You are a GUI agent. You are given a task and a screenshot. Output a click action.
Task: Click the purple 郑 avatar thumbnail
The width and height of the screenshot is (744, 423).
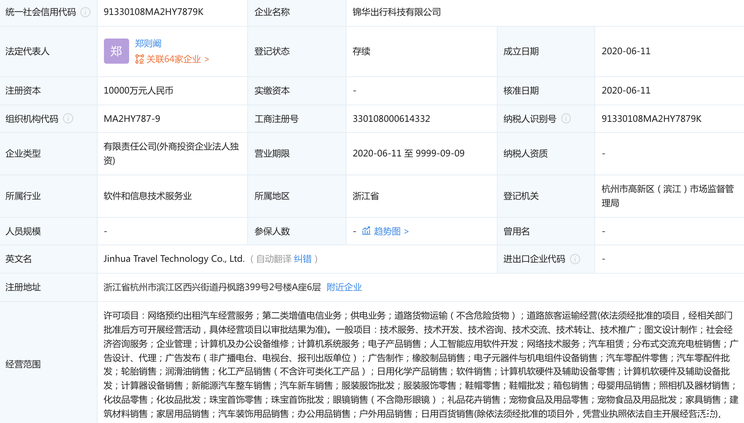[x=116, y=51]
